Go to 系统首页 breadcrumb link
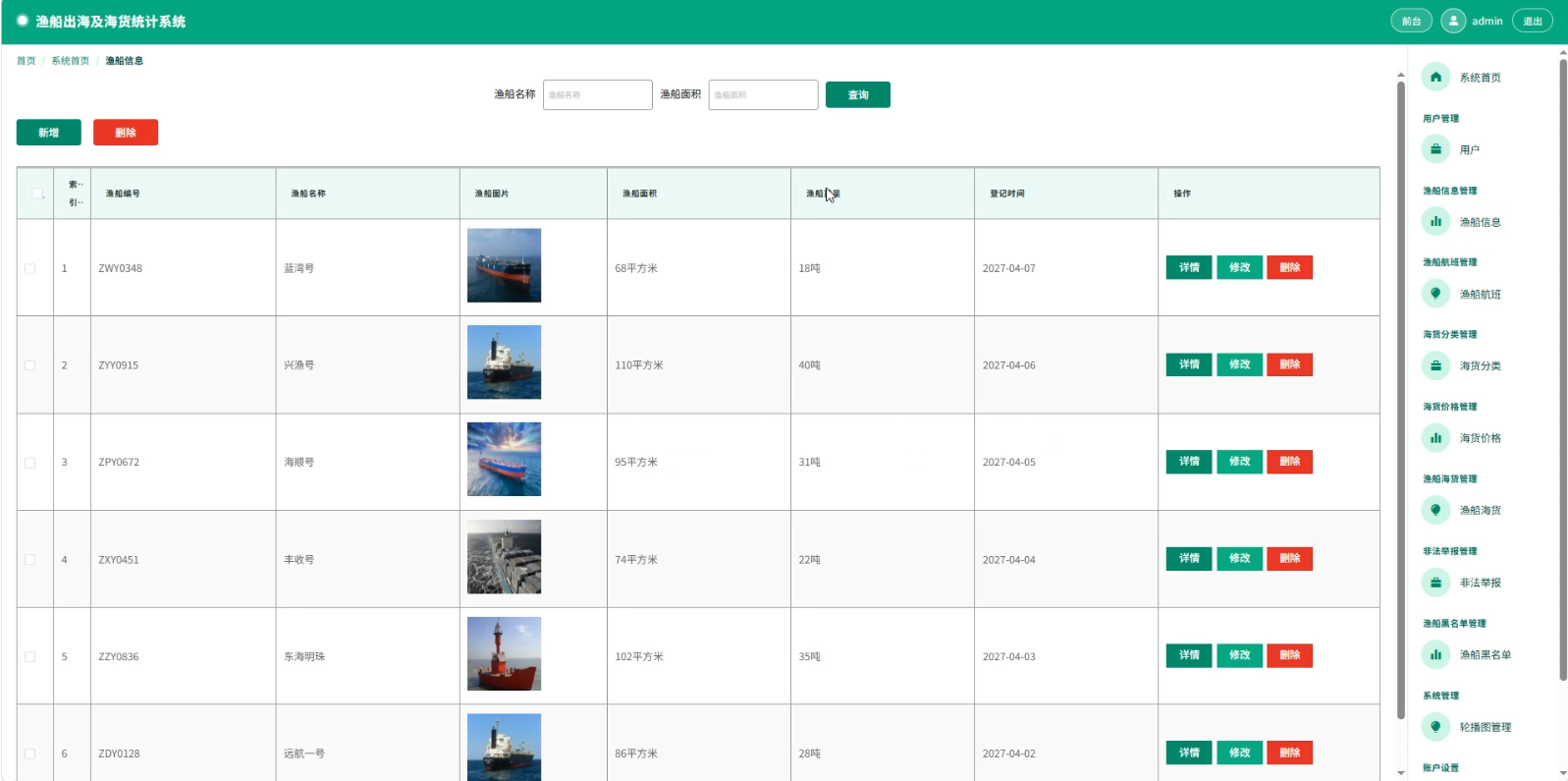 click(x=71, y=61)
